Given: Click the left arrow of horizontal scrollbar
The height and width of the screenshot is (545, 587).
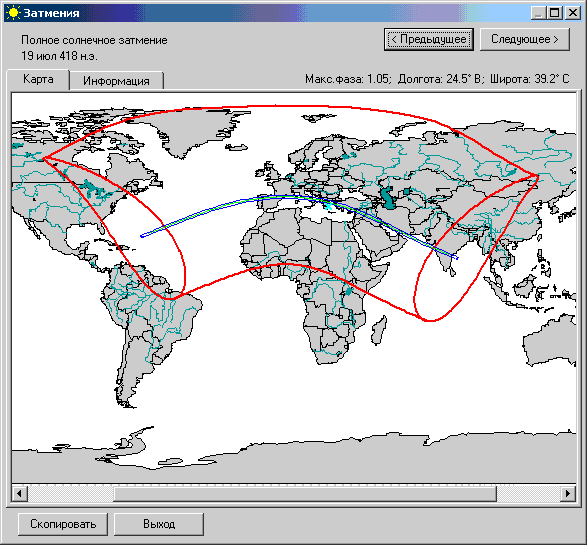Looking at the screenshot, I should (x=19, y=493).
